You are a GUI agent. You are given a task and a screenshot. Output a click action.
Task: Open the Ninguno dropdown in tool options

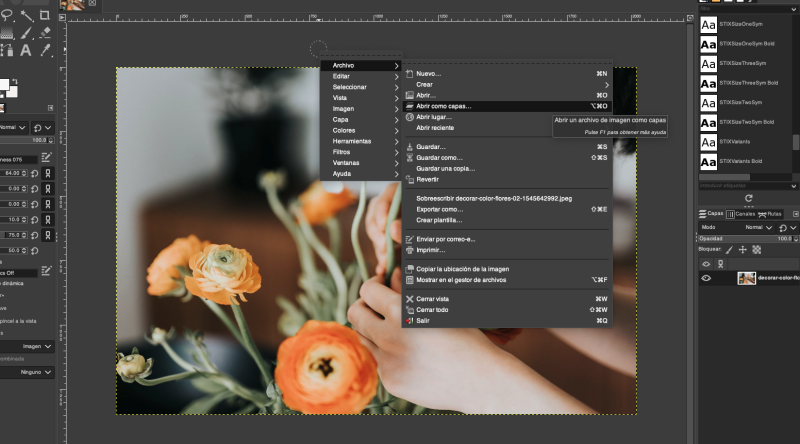34,371
